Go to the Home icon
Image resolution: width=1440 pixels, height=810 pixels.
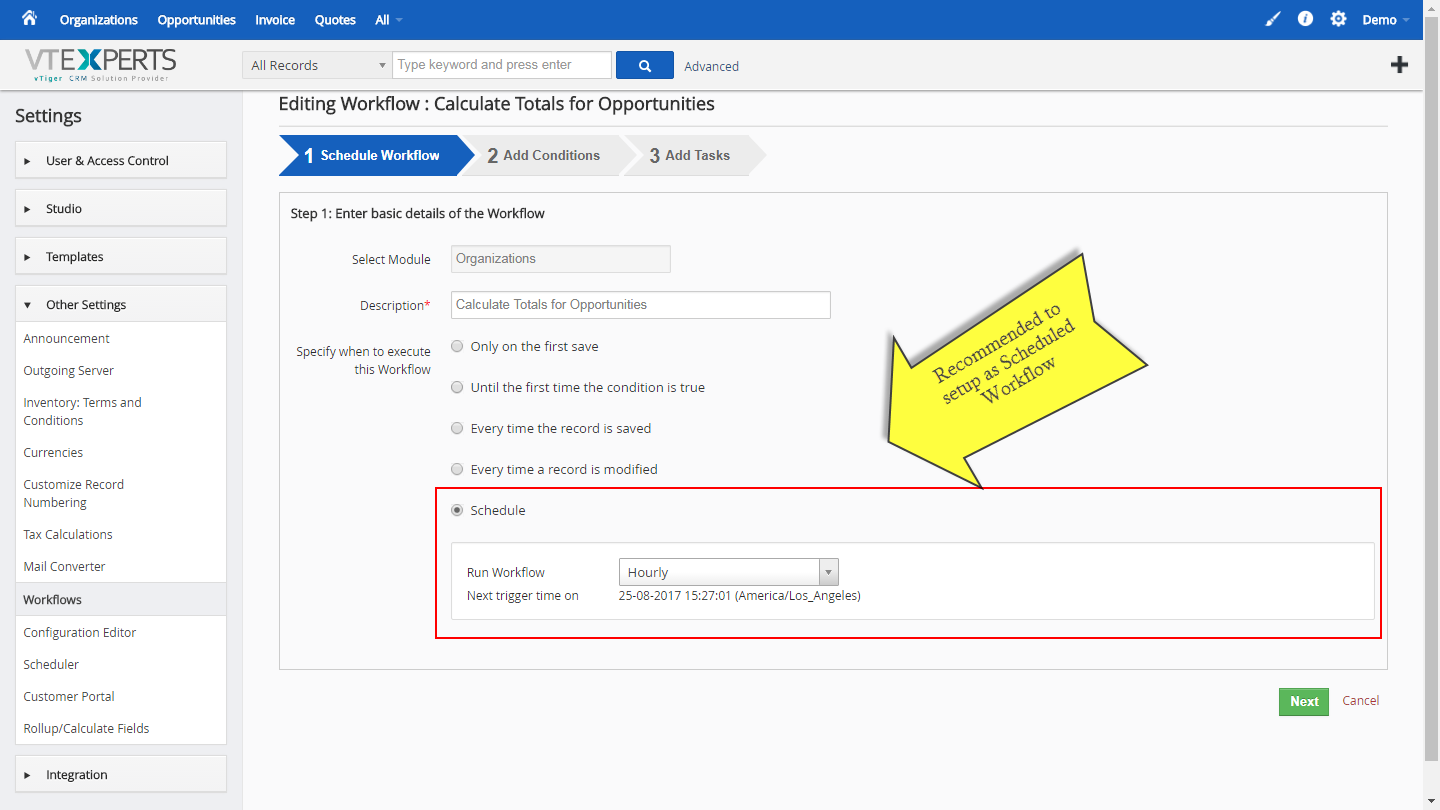[29, 18]
